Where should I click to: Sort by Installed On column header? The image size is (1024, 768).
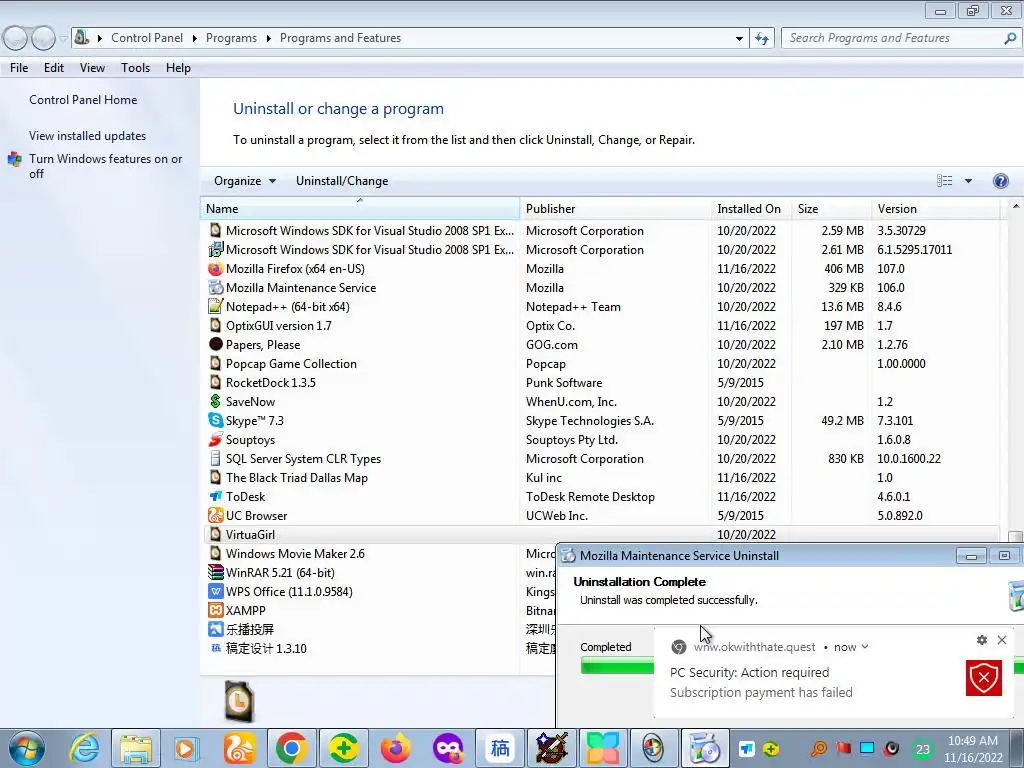[x=751, y=209]
